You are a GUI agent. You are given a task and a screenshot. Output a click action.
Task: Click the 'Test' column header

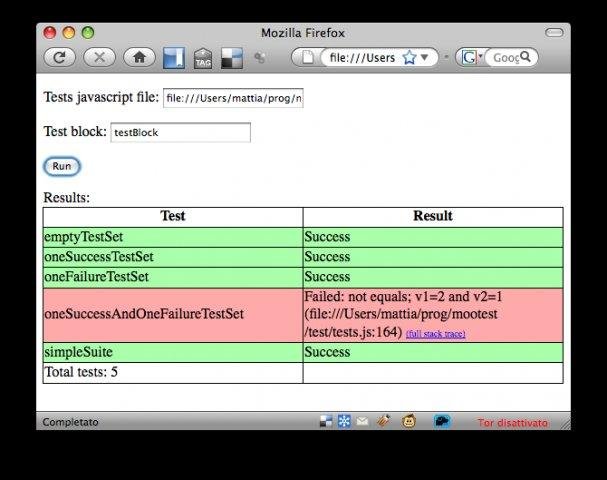(x=173, y=216)
